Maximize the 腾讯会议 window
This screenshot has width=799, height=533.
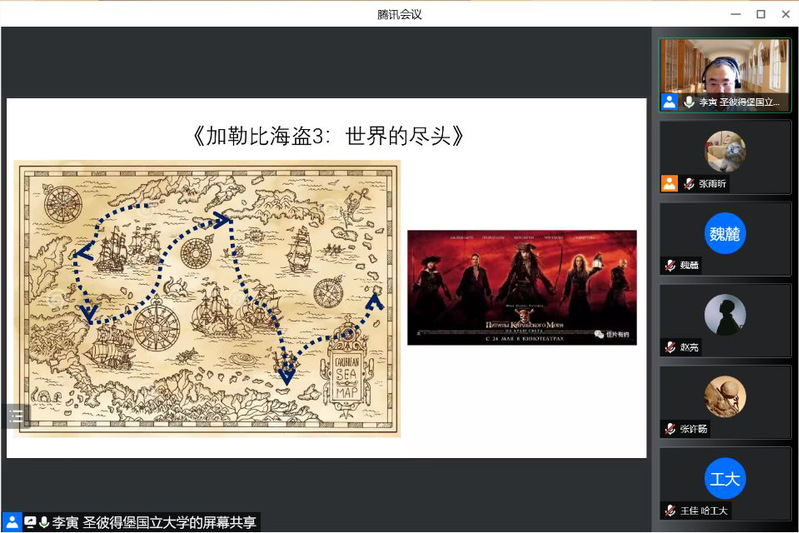coord(760,13)
